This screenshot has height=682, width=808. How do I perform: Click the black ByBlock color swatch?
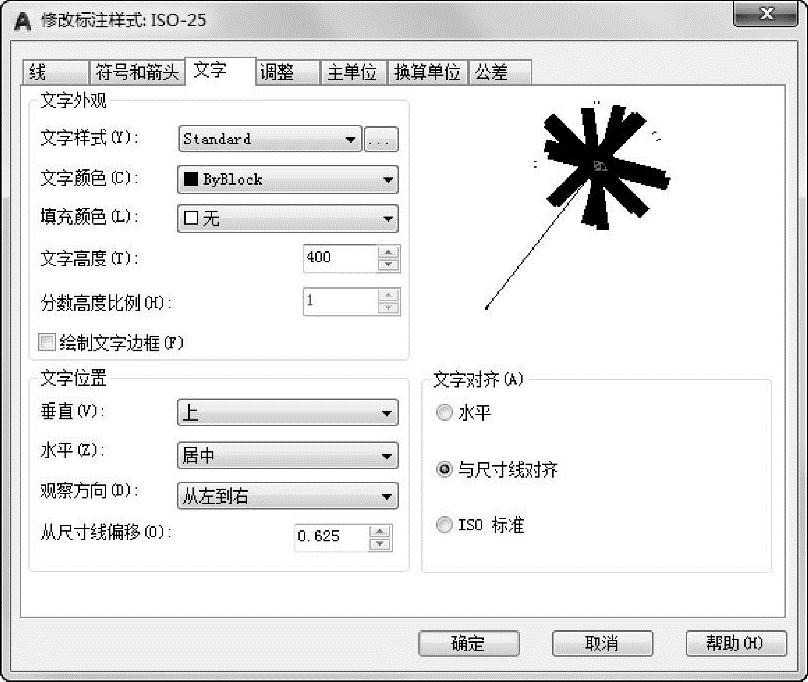click(191, 179)
